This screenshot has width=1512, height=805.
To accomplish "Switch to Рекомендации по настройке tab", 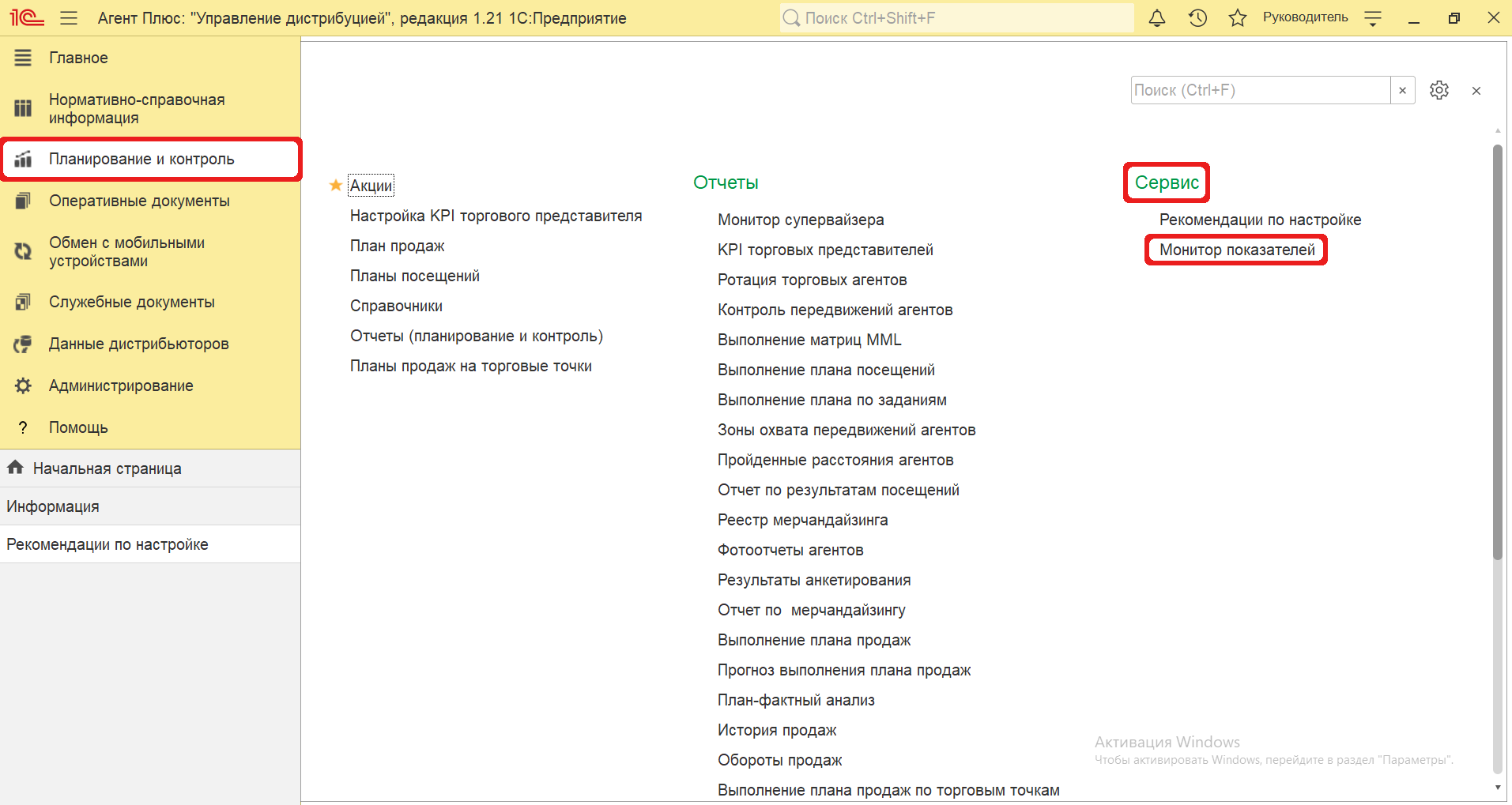I will coord(150,544).
